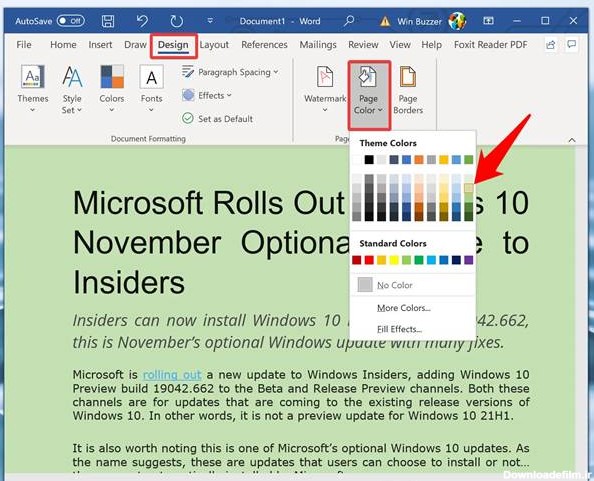Viewport: 594px width, 481px height.
Task: Collapse the ribbon with the chevron
Action: (x=572, y=140)
